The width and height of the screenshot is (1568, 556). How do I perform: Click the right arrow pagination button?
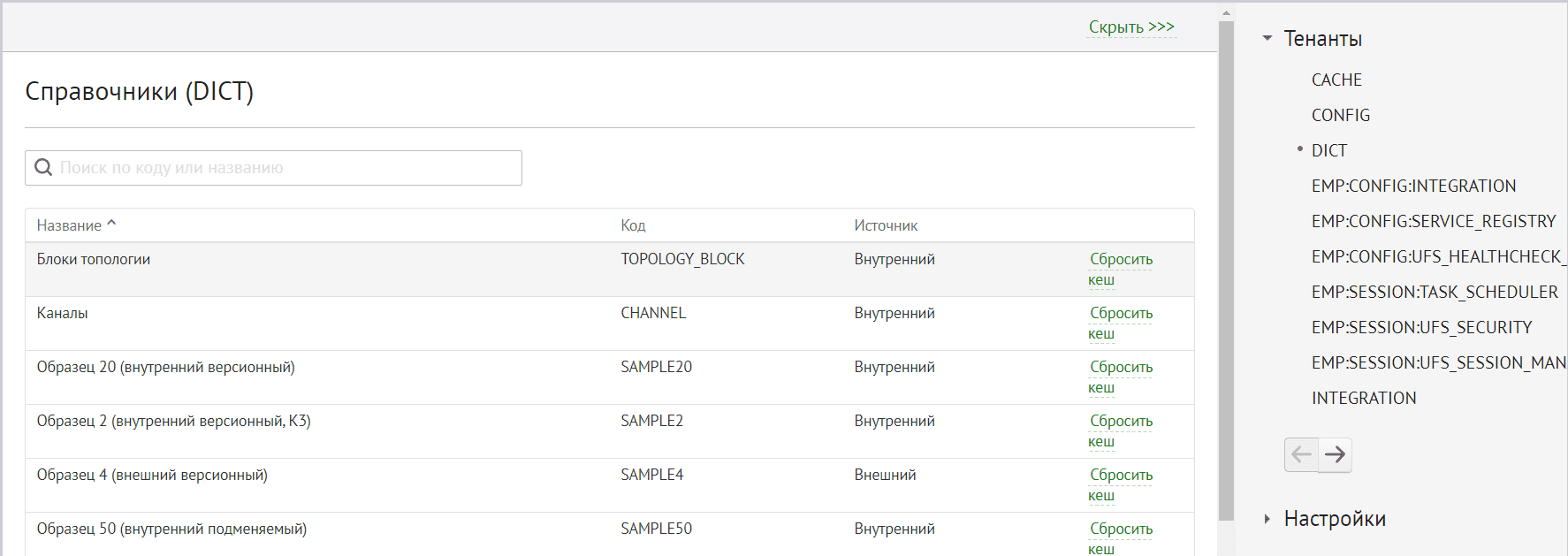(x=1335, y=454)
